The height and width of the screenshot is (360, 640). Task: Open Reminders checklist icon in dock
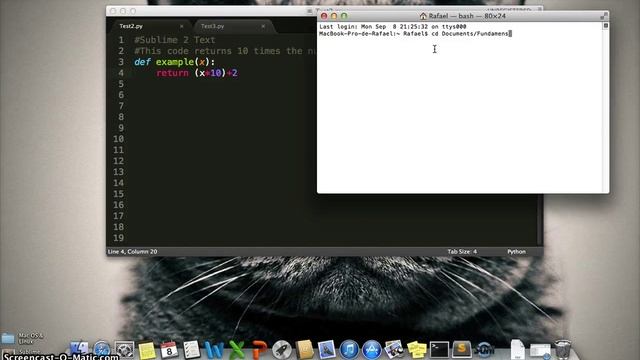(191, 350)
